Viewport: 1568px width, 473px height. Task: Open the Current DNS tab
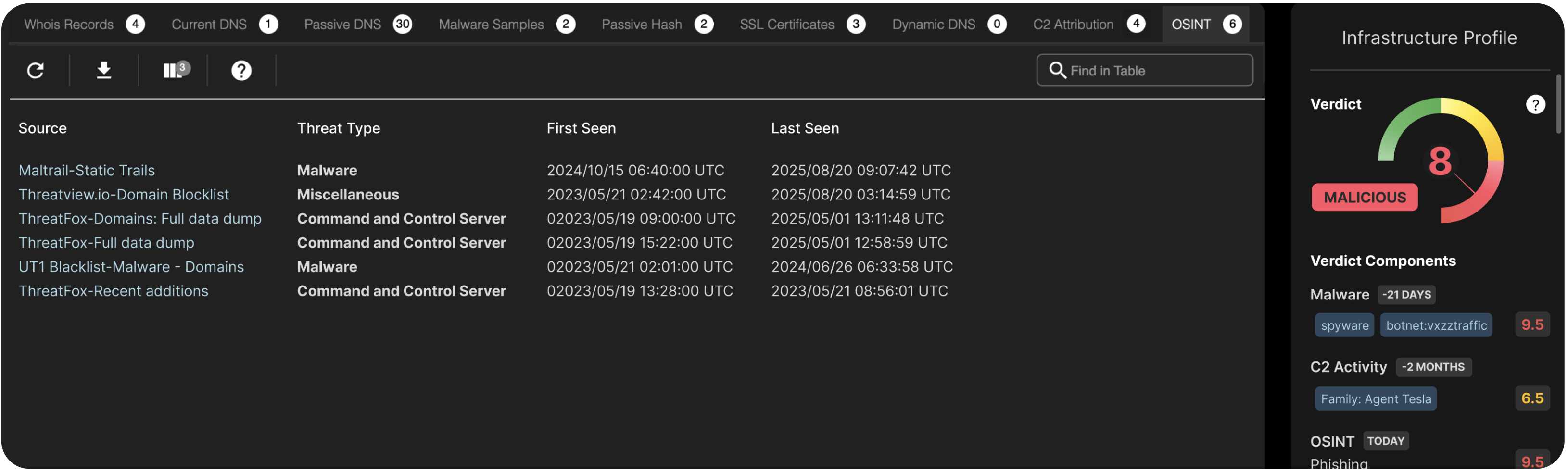[224, 25]
